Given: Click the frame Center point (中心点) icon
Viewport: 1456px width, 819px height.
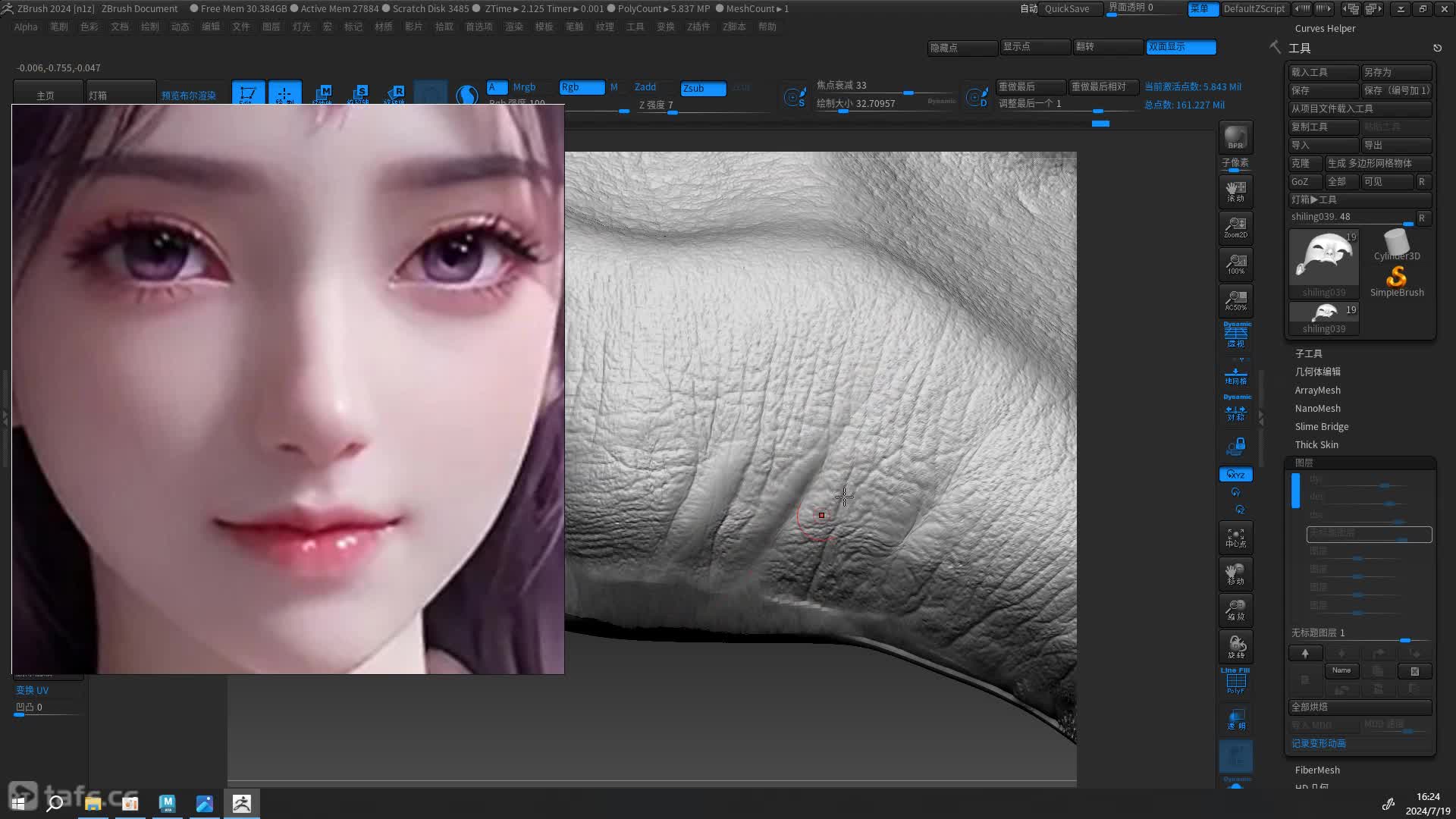Looking at the screenshot, I should [x=1235, y=538].
